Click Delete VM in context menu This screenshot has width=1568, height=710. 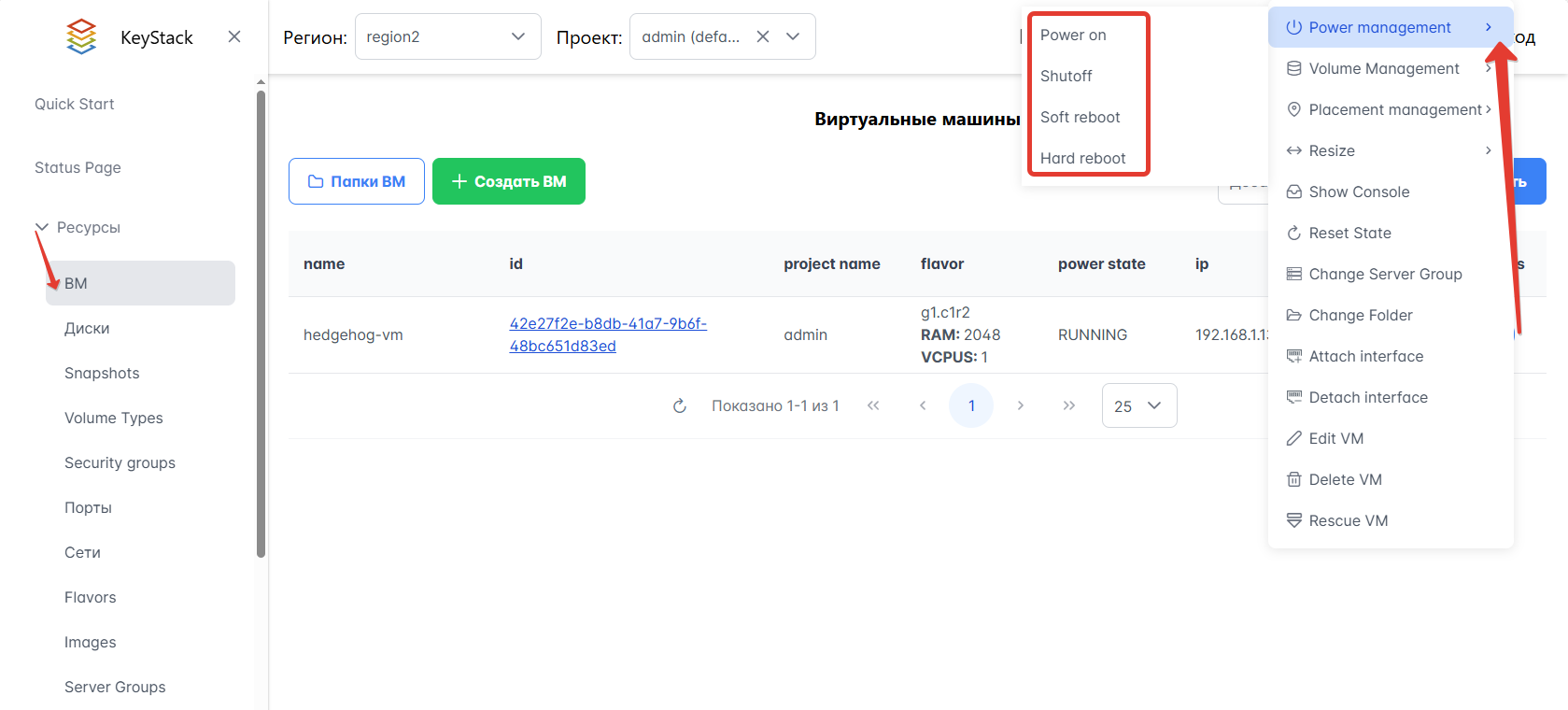click(x=1345, y=479)
